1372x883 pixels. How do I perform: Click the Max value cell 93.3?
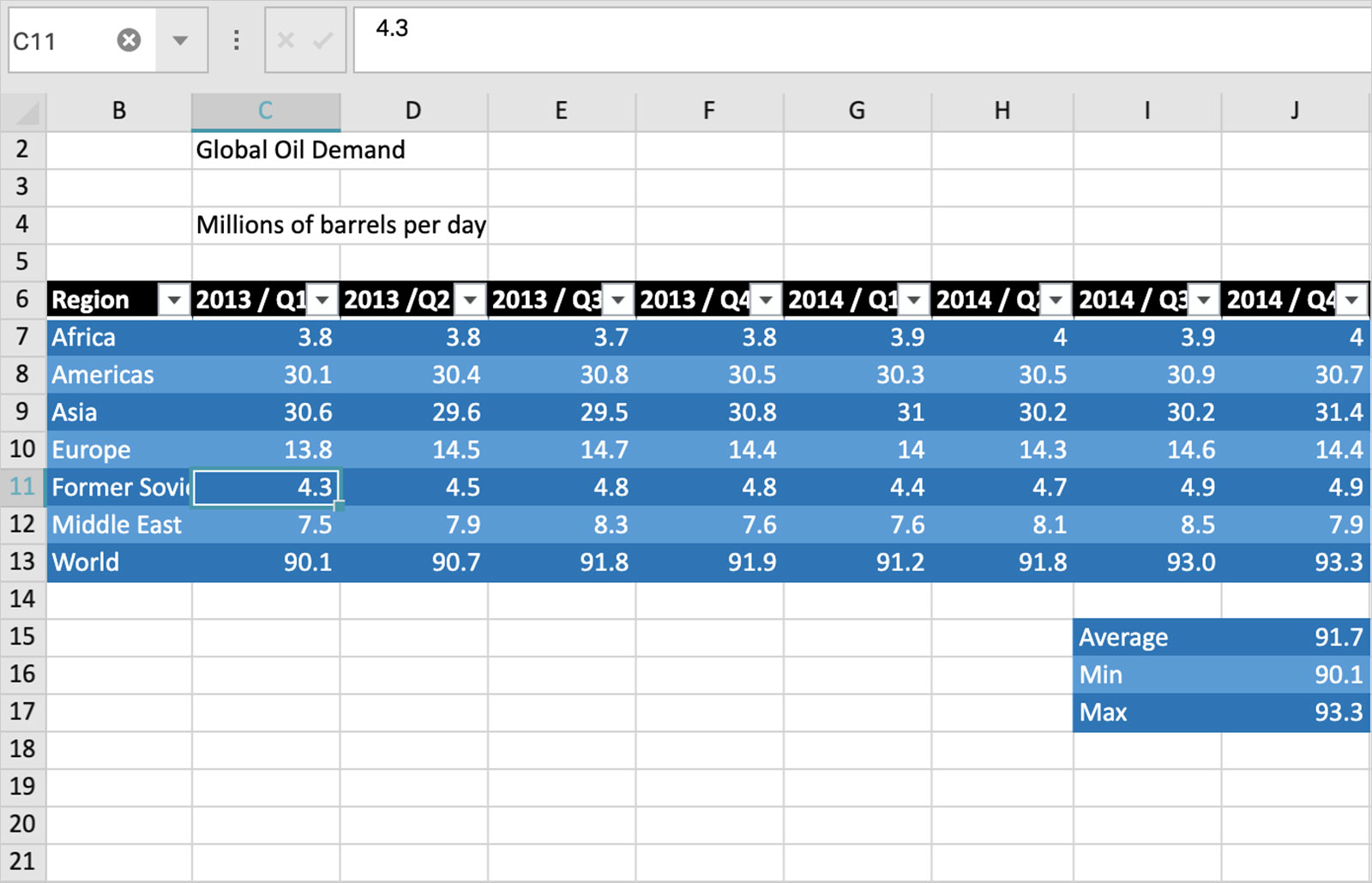pyautogui.click(x=1295, y=712)
